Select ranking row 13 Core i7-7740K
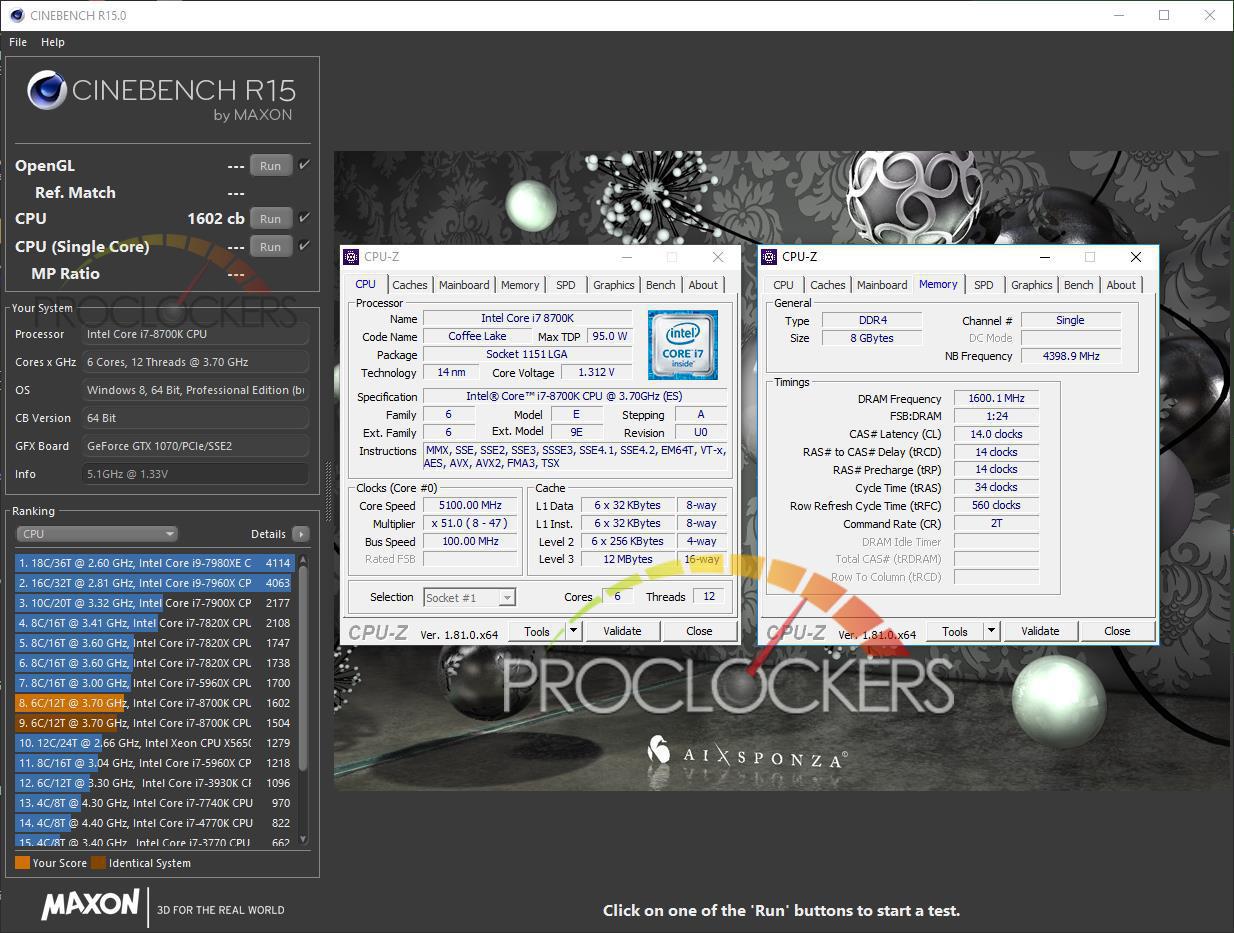The width and height of the screenshot is (1234, 933). 154,803
